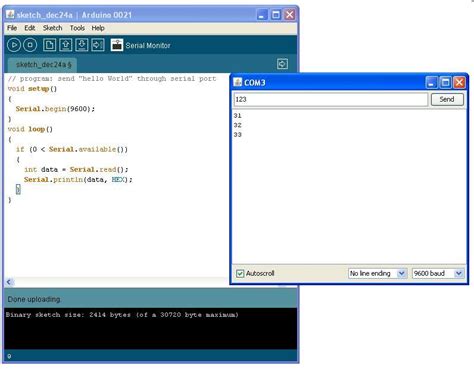Click the horizontal scrollbar left arrow

[9, 282]
